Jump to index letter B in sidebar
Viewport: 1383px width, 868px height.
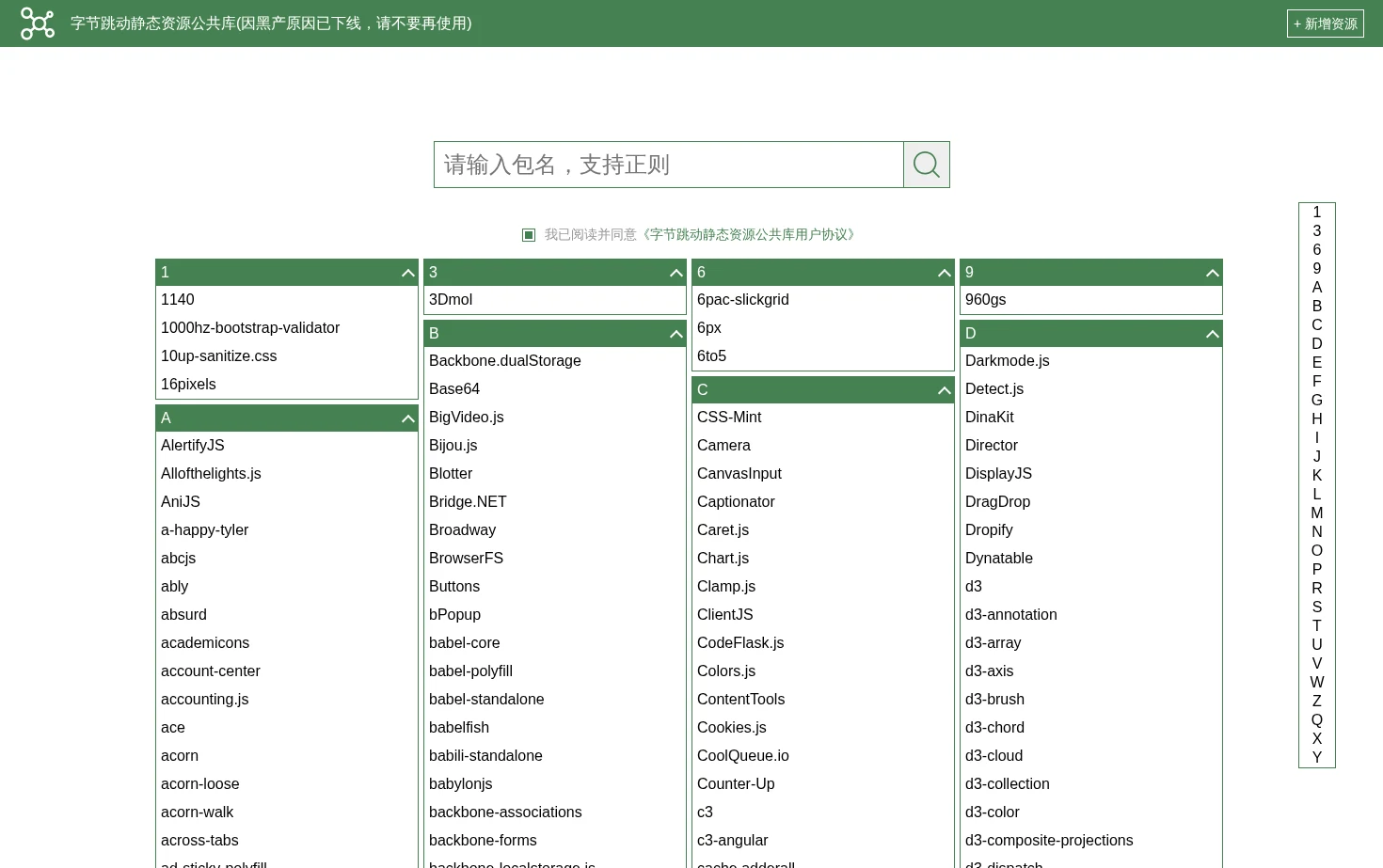[1317, 307]
